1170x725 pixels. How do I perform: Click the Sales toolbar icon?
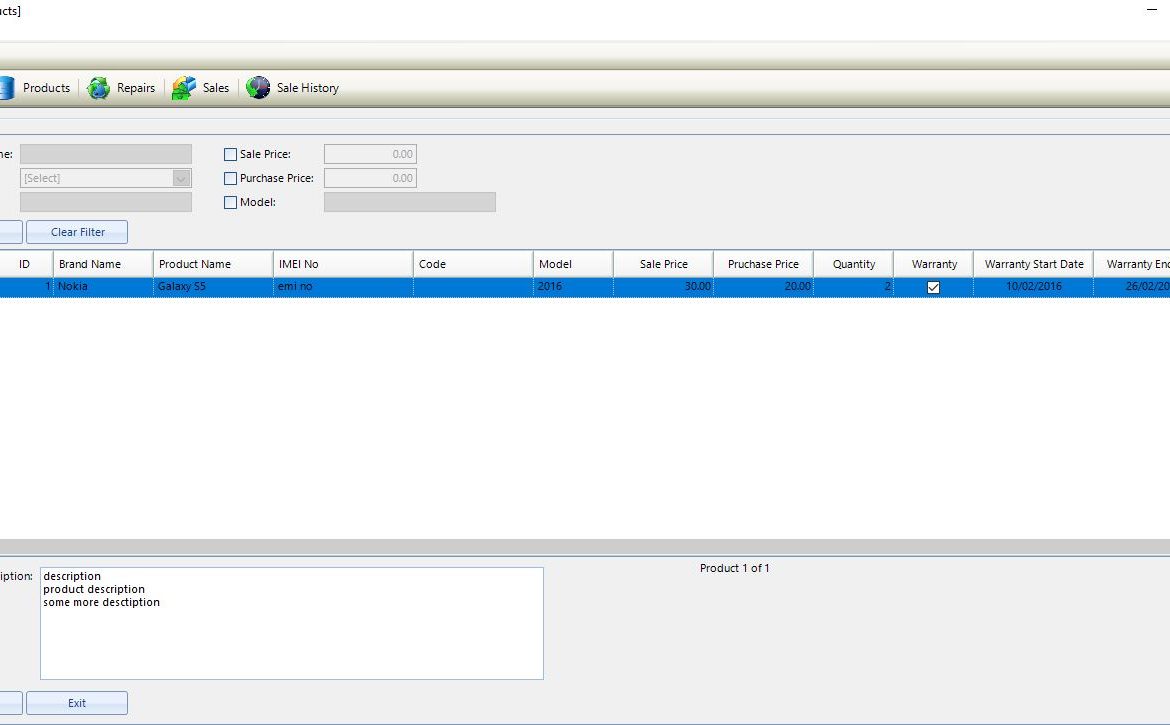click(x=184, y=88)
